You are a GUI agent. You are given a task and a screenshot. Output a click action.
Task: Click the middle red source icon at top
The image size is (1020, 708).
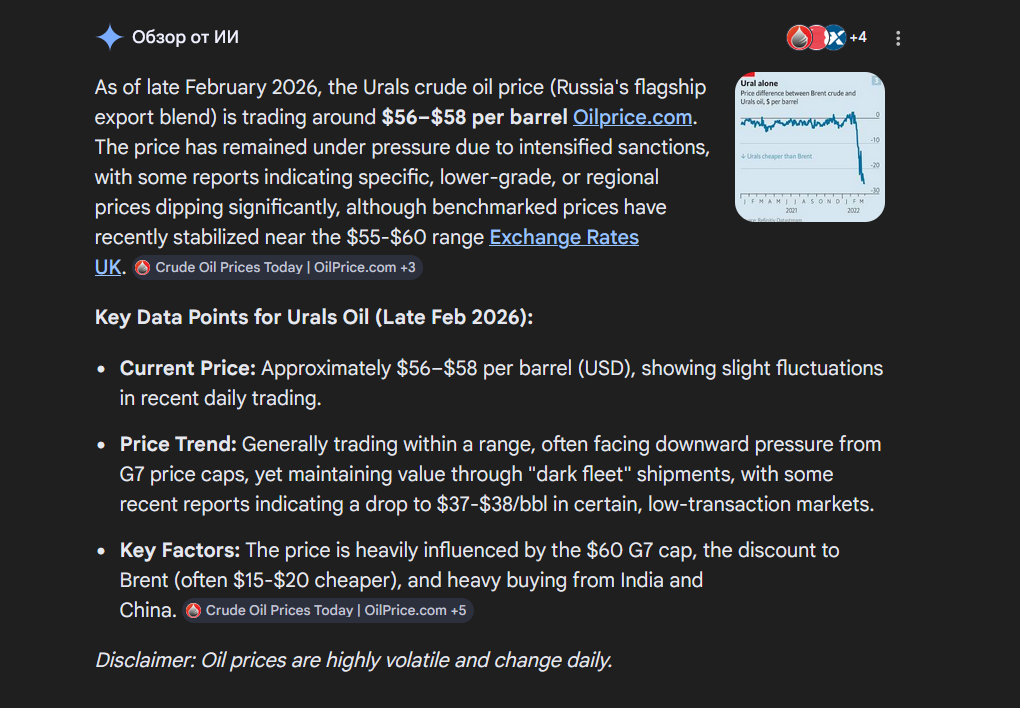[x=817, y=38]
